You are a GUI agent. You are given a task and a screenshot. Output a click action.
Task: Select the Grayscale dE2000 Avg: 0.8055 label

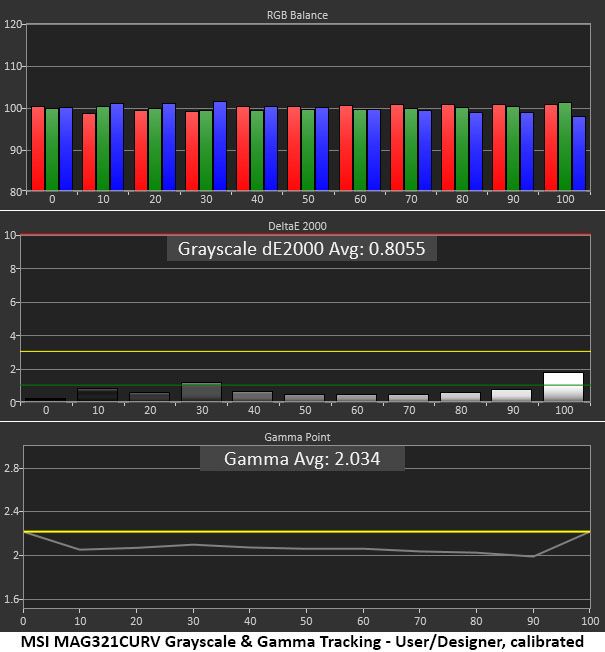(x=301, y=249)
